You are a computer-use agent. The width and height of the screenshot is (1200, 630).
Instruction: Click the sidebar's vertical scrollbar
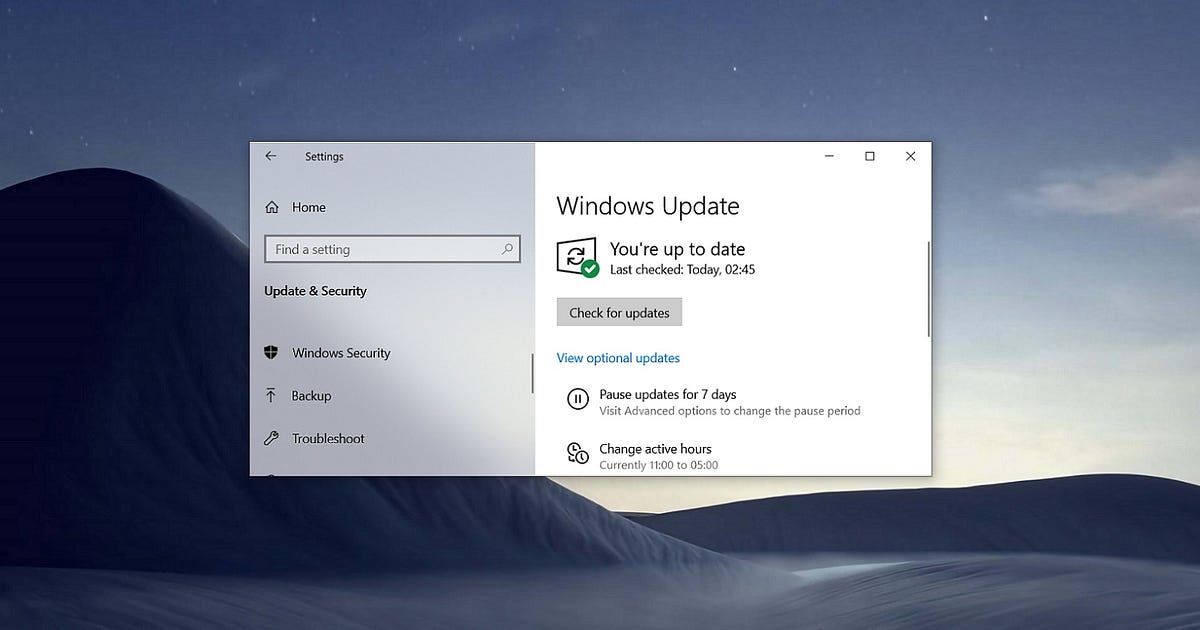click(532, 374)
